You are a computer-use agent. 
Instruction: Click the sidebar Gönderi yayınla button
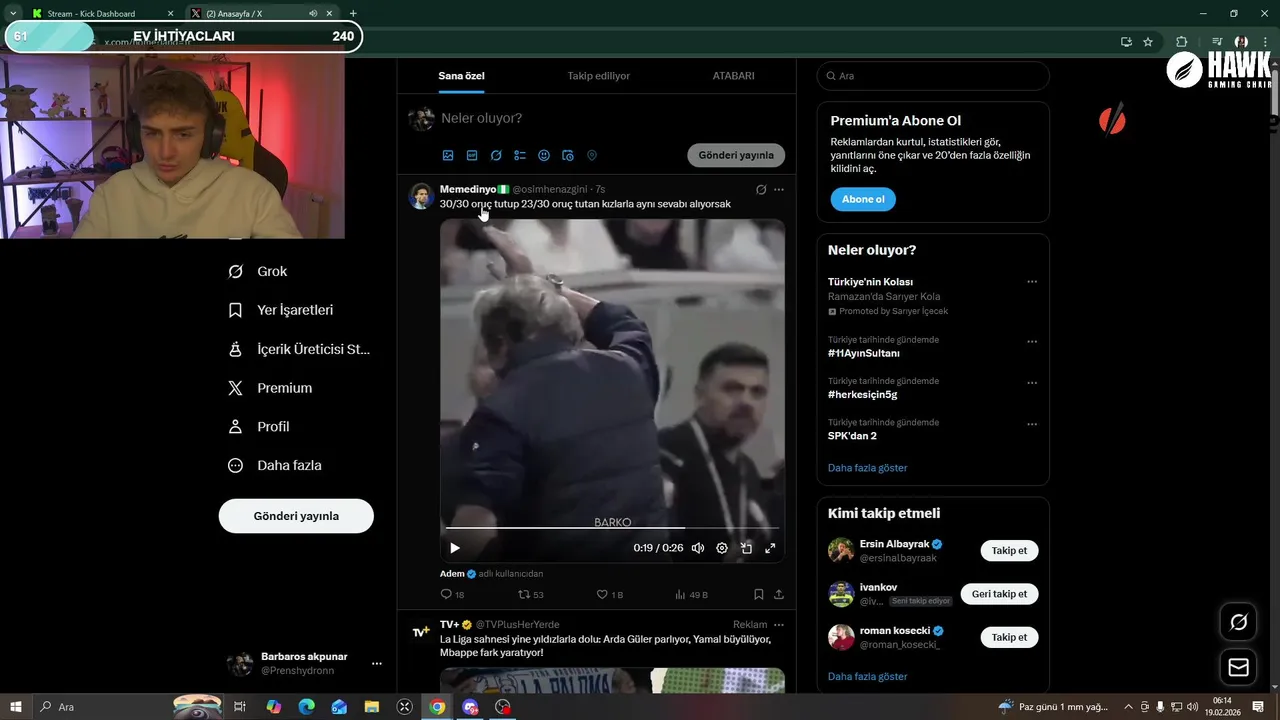point(296,516)
